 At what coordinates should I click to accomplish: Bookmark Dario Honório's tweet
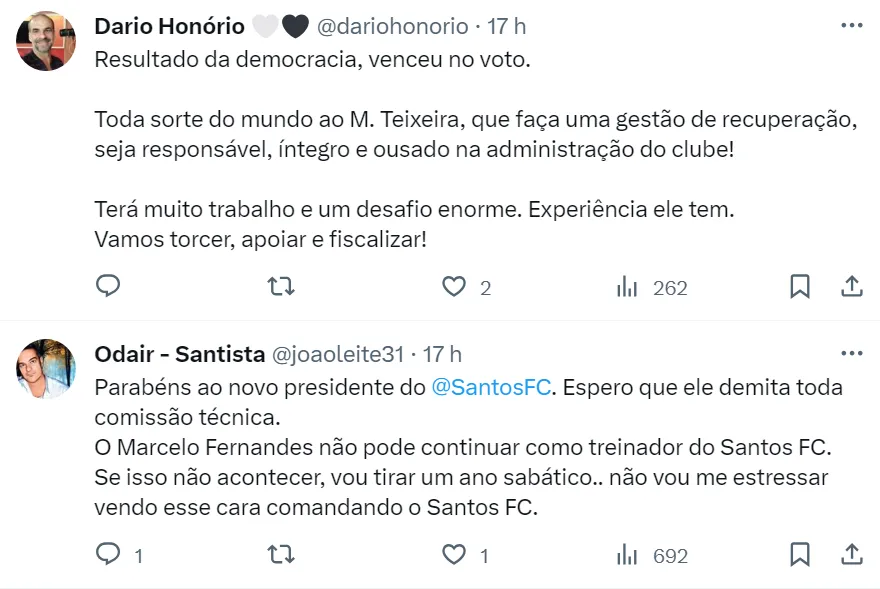click(x=800, y=287)
